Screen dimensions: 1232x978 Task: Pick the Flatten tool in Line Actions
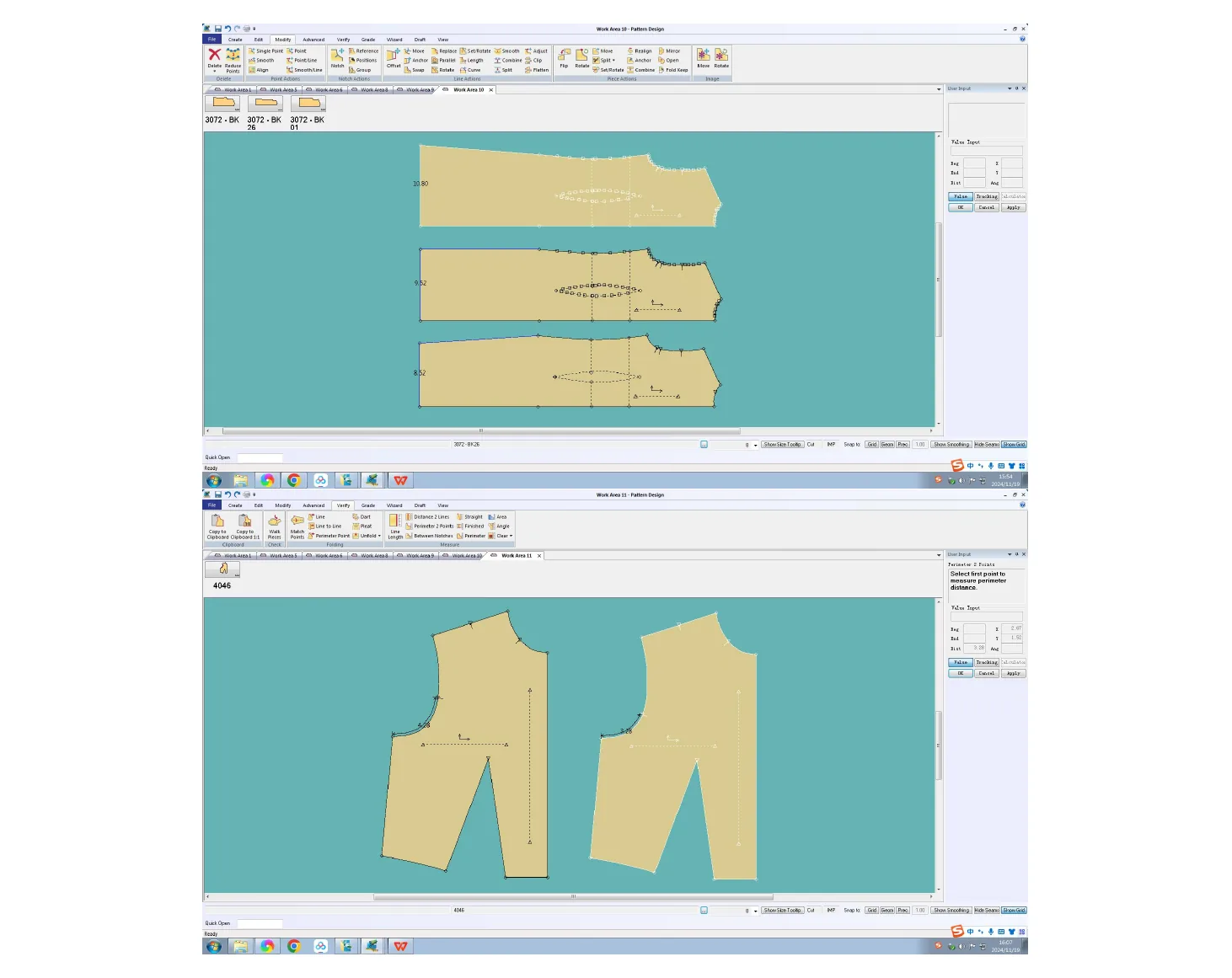click(537, 70)
